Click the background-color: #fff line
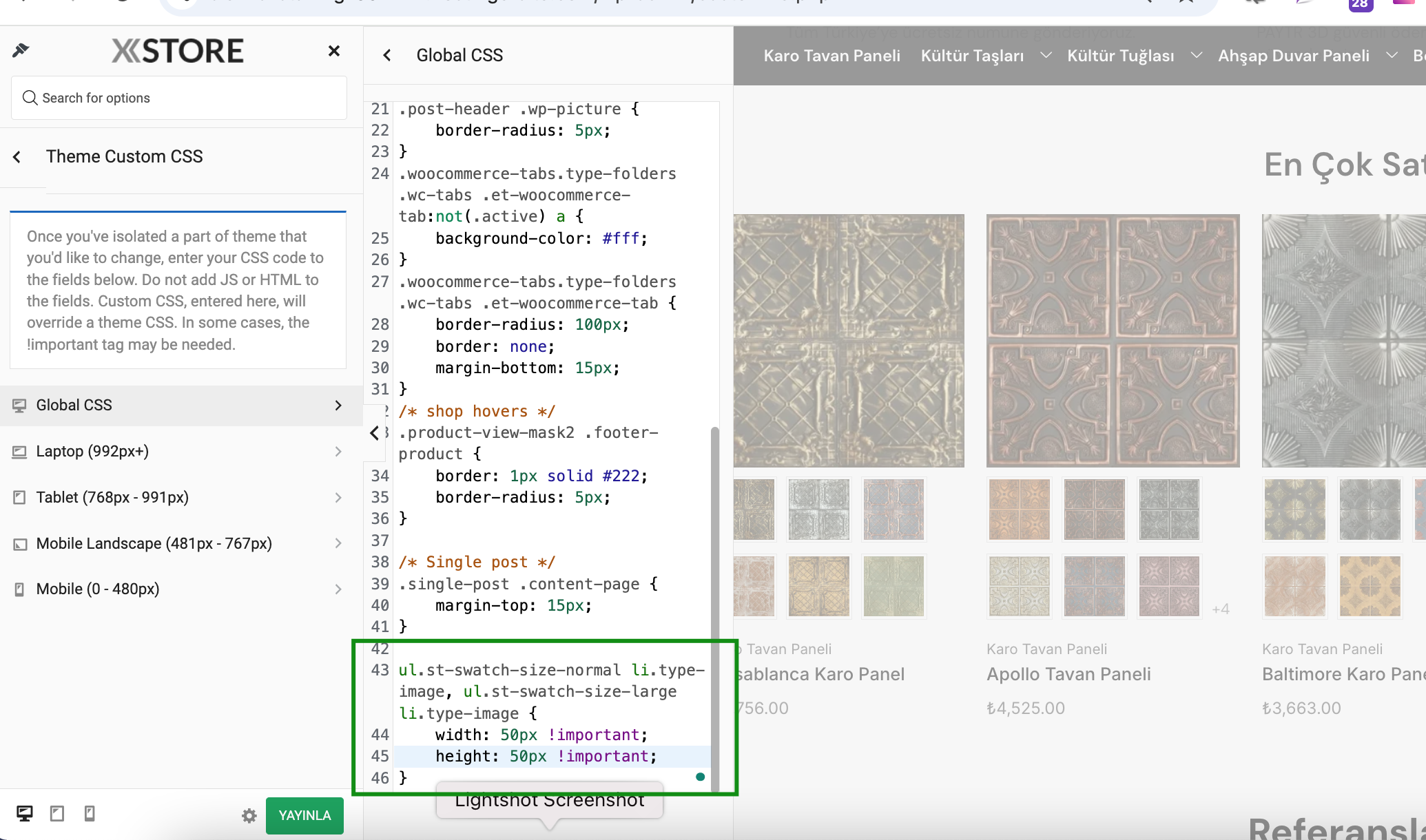 pyautogui.click(x=541, y=239)
